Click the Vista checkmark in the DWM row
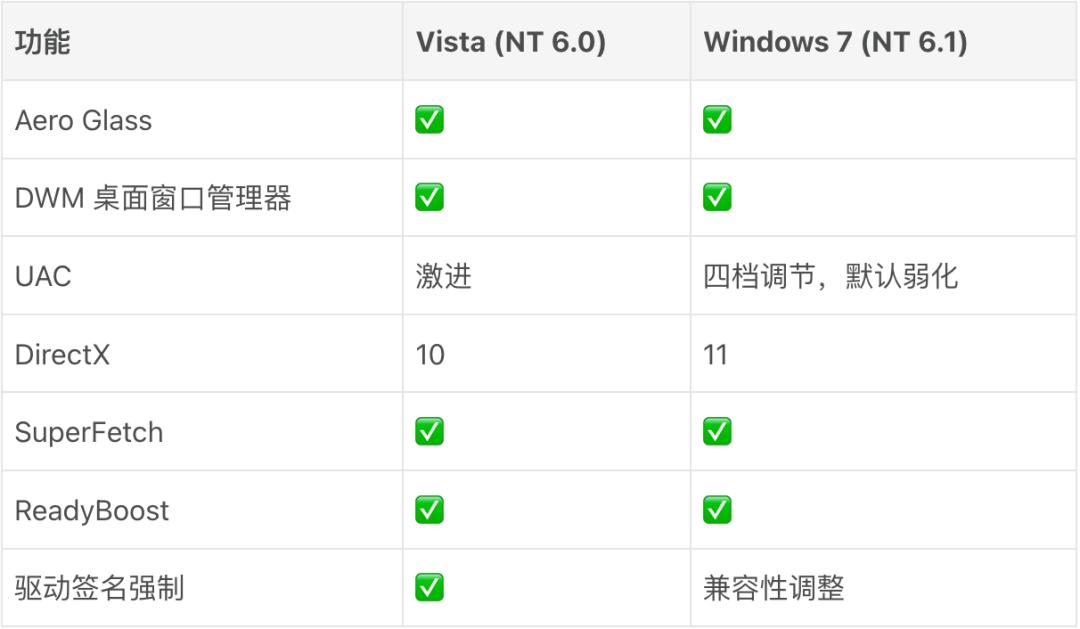Screen dimensions: 1080x629 [429, 197]
